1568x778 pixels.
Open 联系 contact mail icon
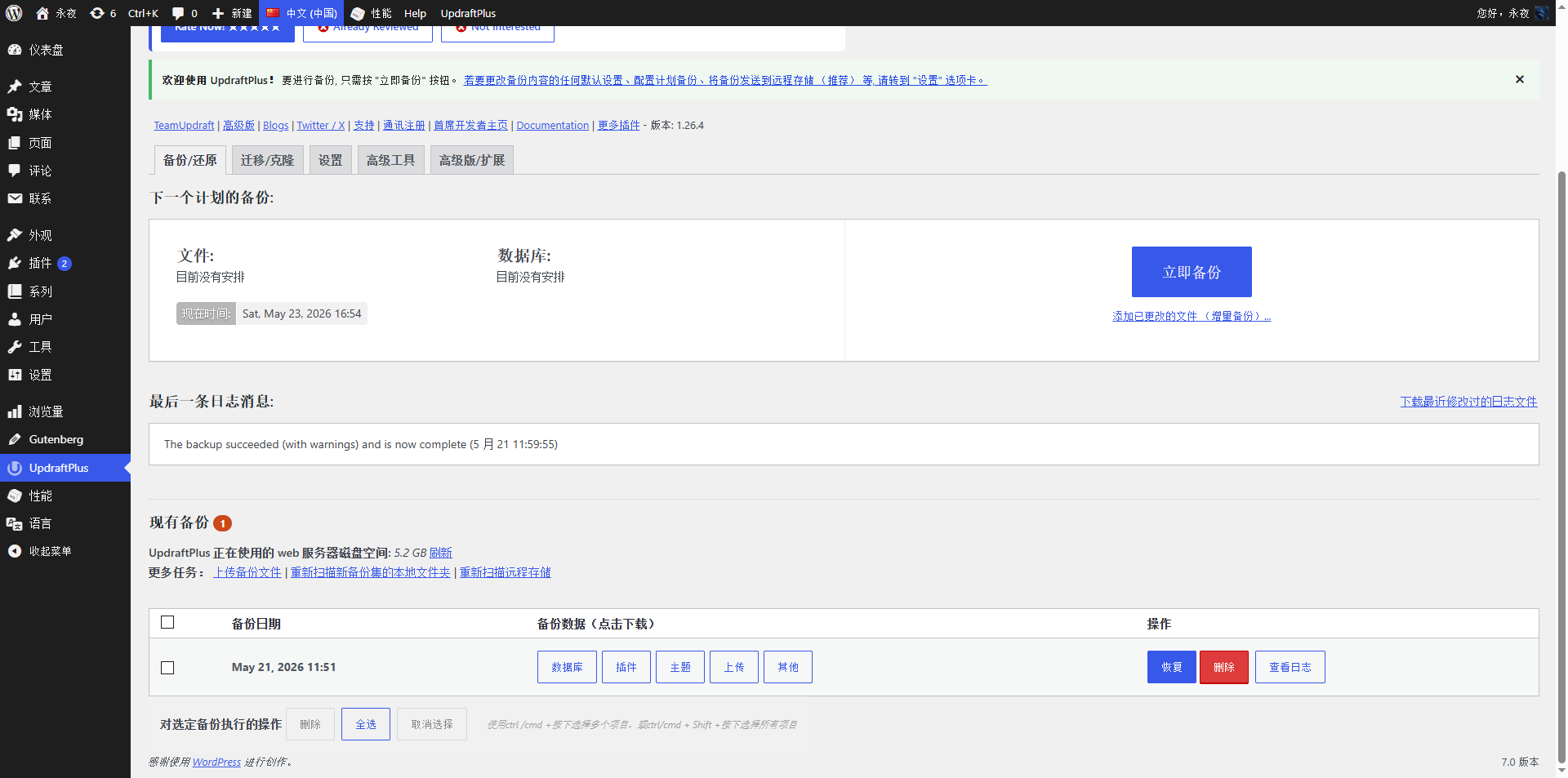(15, 198)
